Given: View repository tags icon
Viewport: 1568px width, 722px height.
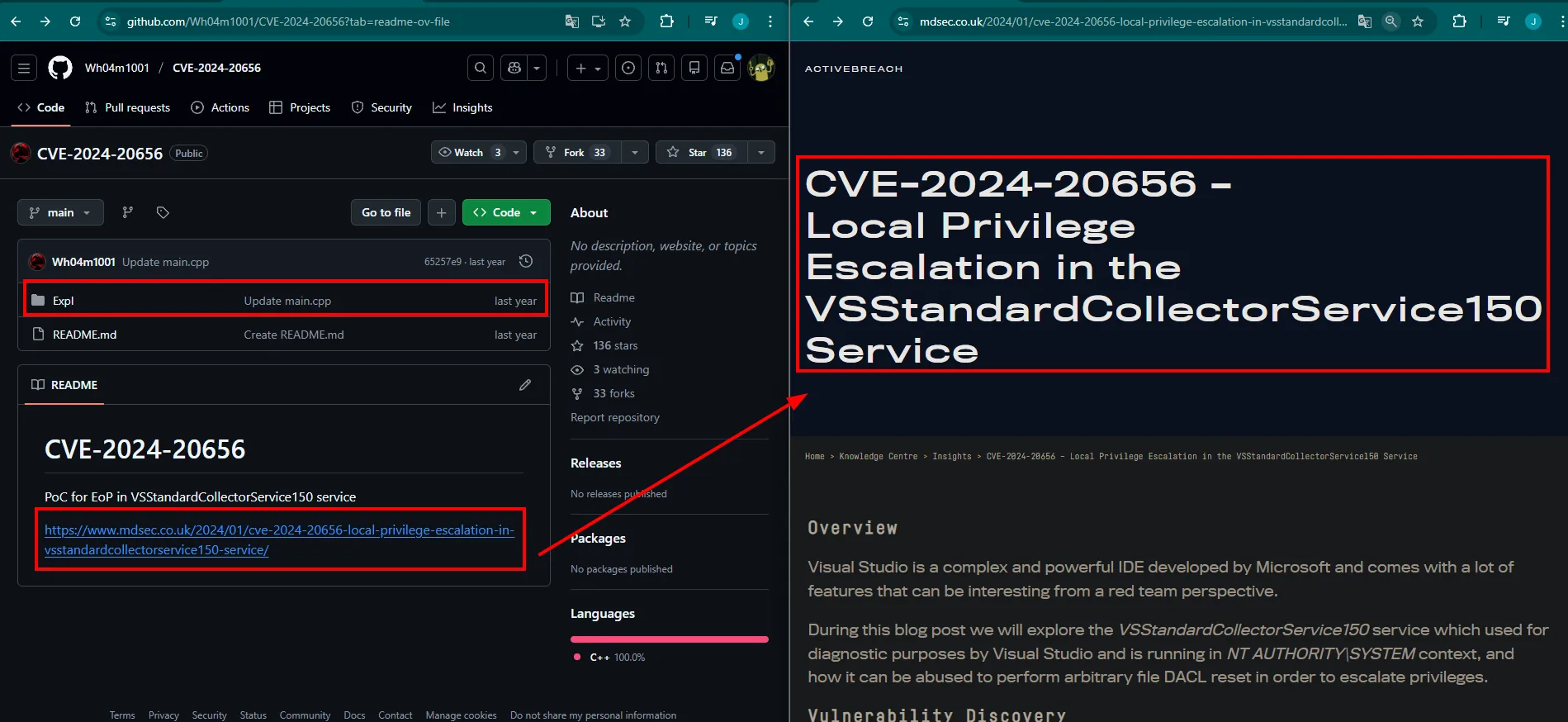Looking at the screenshot, I should (163, 212).
